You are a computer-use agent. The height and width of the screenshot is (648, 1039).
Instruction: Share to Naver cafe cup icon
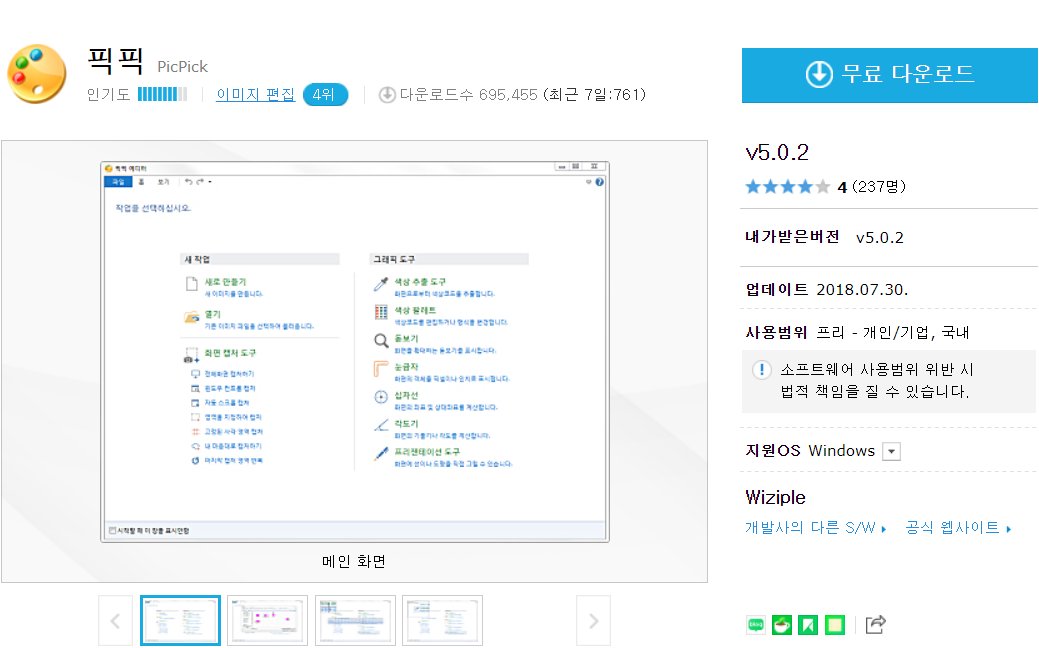[782, 625]
